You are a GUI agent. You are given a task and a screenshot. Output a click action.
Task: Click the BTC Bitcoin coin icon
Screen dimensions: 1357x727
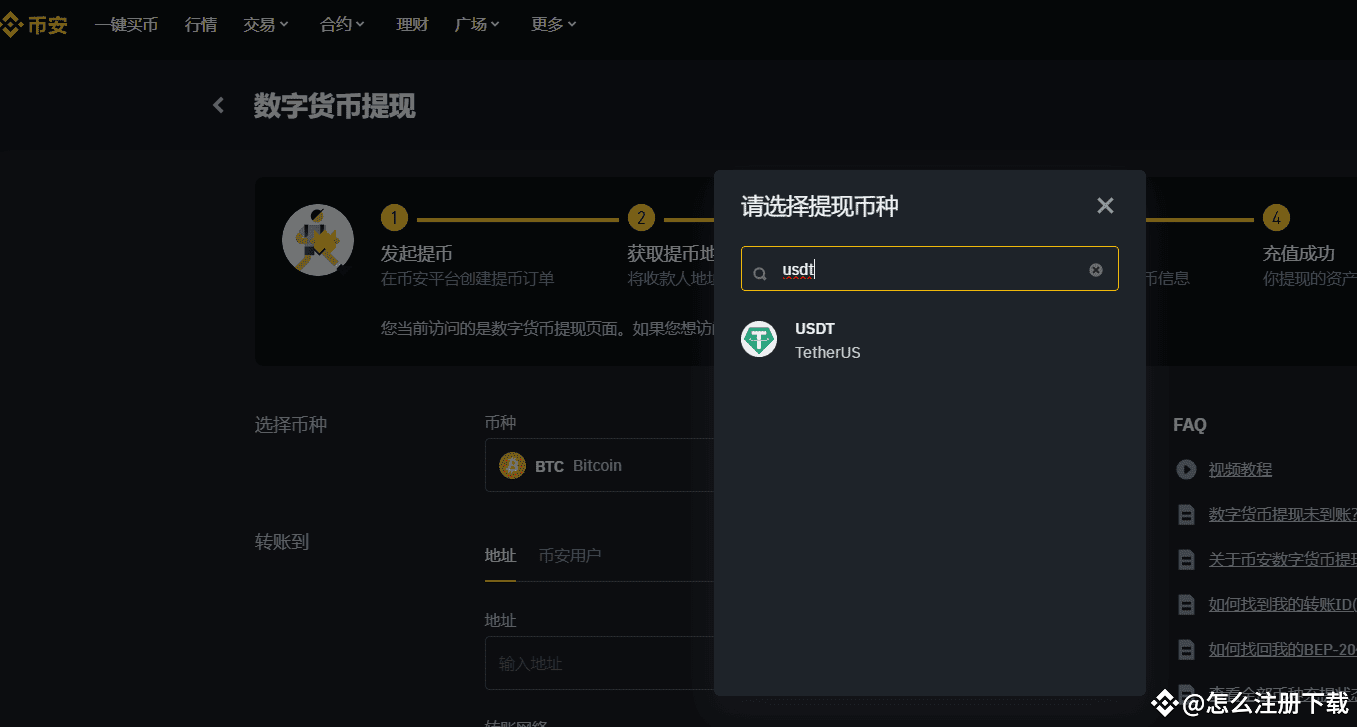(512, 465)
